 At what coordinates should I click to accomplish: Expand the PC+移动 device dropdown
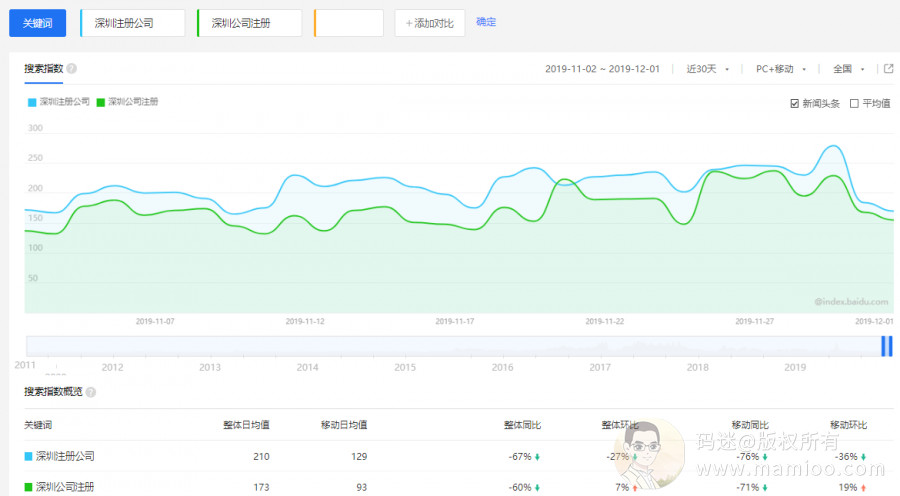780,69
